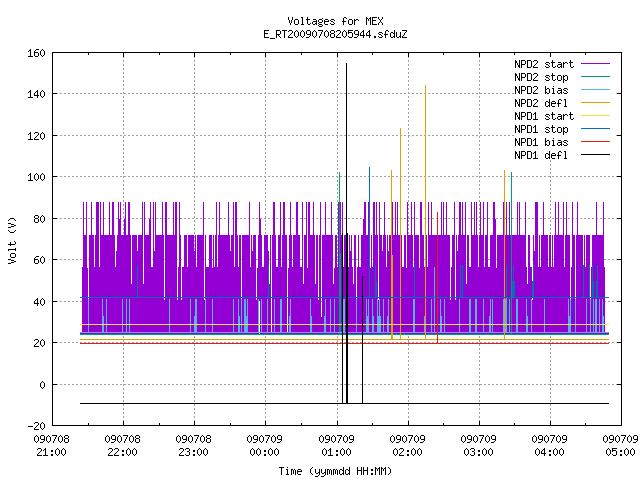This screenshot has height=480, width=640.
Task: Click the red NPD1 bias spike near 83 V
Action: 438,278
